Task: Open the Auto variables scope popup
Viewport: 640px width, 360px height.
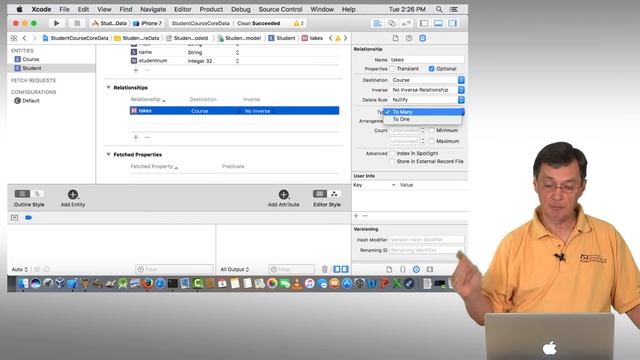Action: 20,269
